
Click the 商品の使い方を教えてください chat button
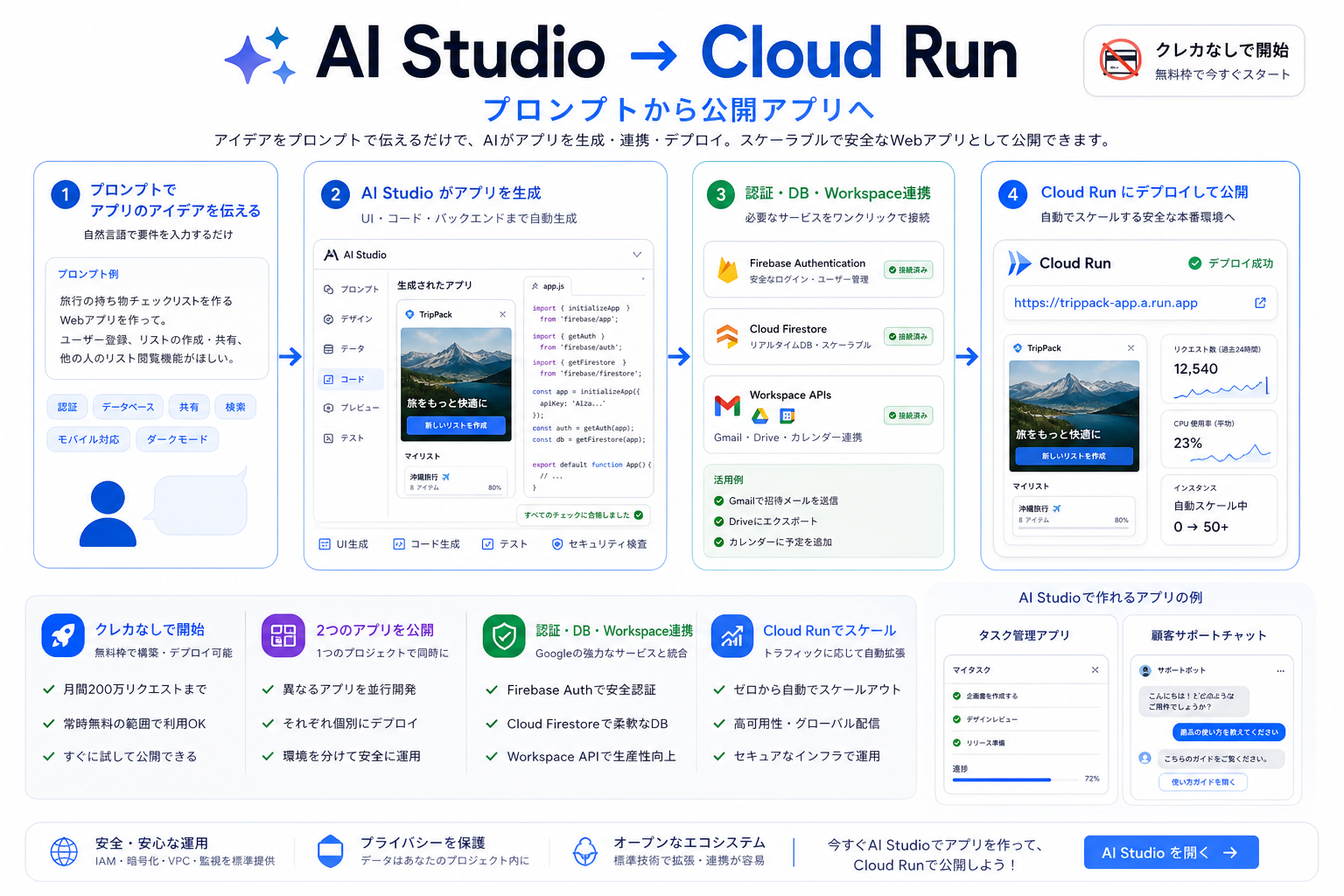tap(1228, 732)
